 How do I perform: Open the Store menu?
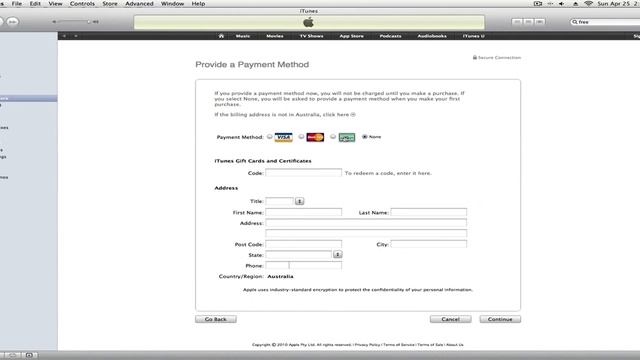point(110,4)
